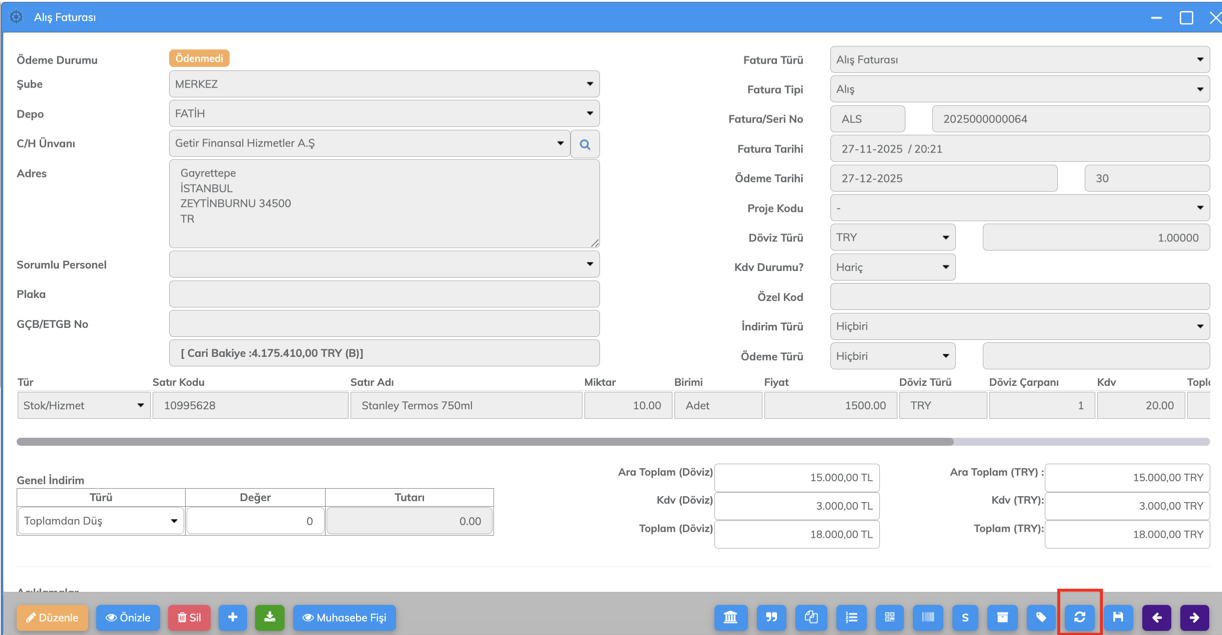Add new record with plus button

[x=232, y=618]
